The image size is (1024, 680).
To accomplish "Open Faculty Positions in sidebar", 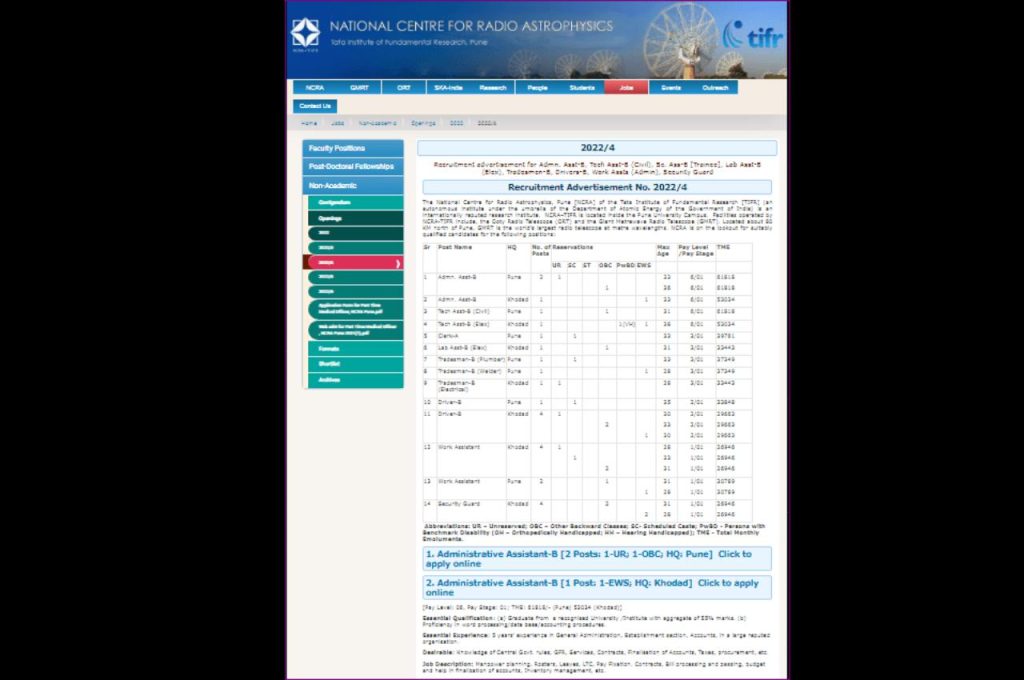I will tap(352, 147).
